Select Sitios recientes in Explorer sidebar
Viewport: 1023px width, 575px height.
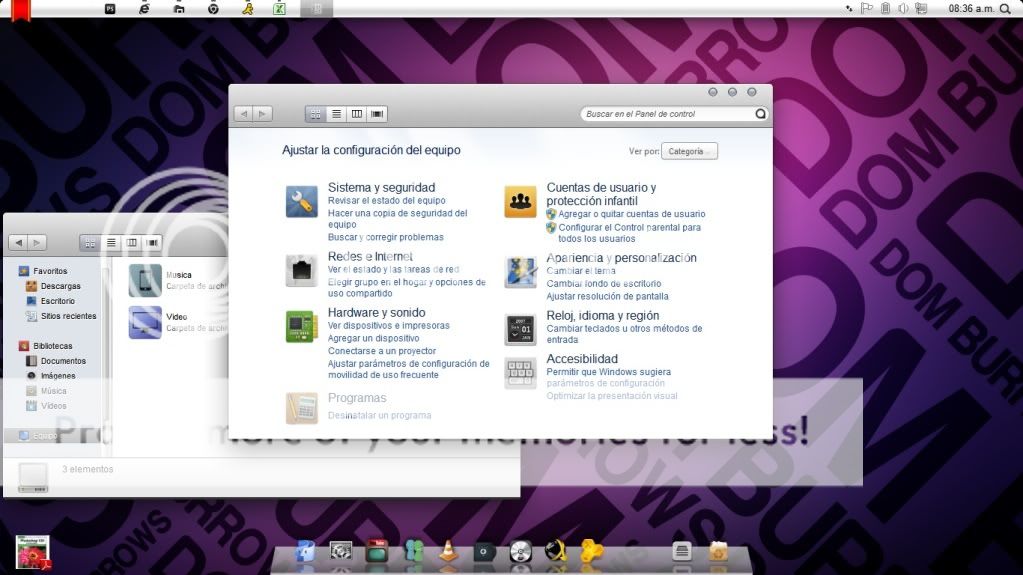(61, 316)
